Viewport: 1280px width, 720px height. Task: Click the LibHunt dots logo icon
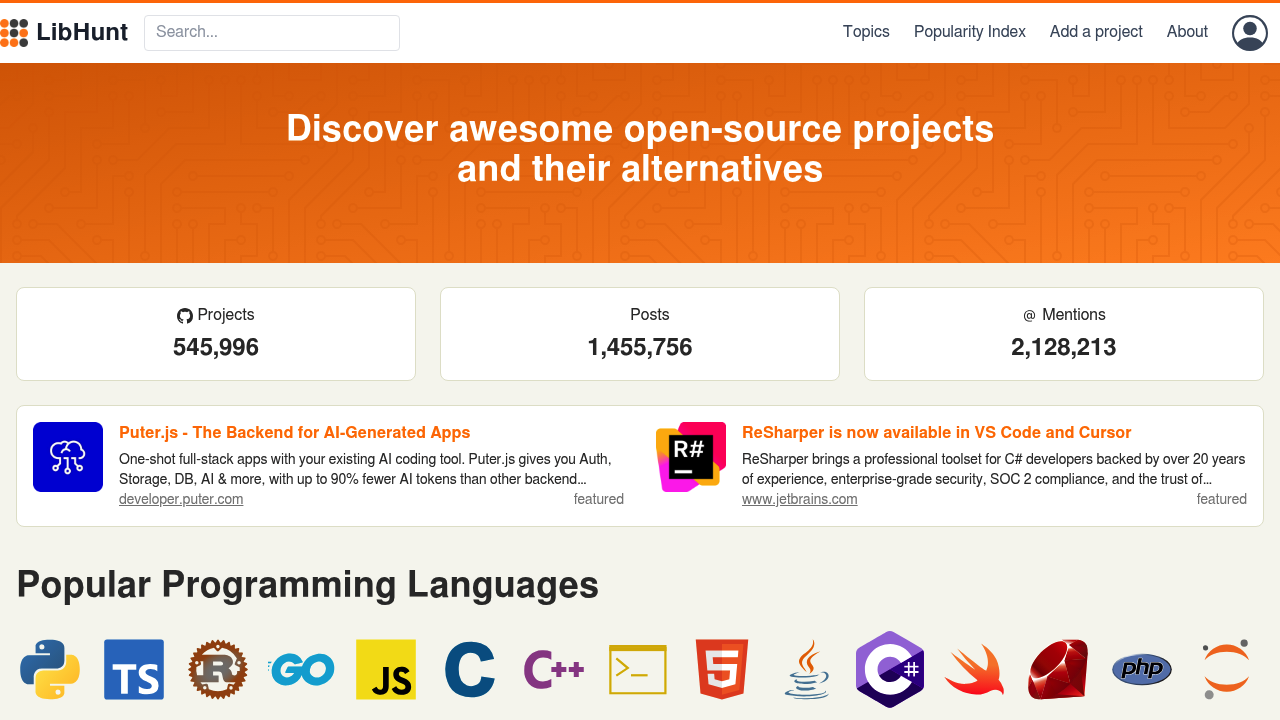[14, 32]
